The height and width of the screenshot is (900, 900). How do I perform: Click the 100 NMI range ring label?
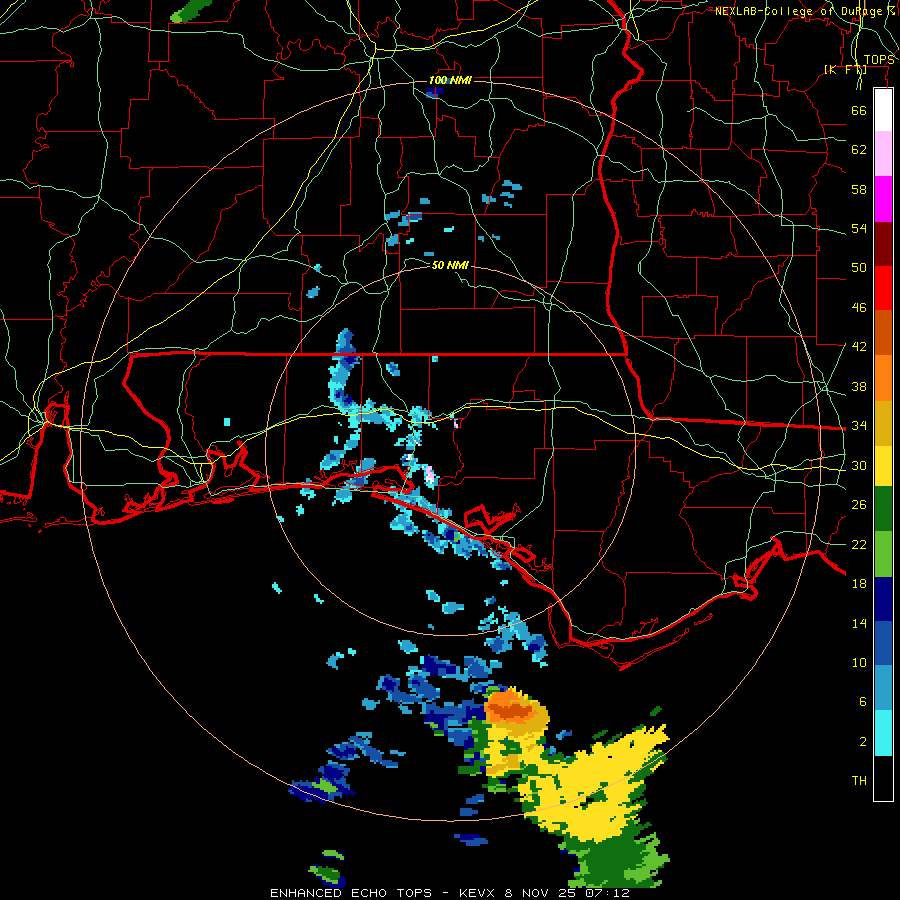point(450,80)
